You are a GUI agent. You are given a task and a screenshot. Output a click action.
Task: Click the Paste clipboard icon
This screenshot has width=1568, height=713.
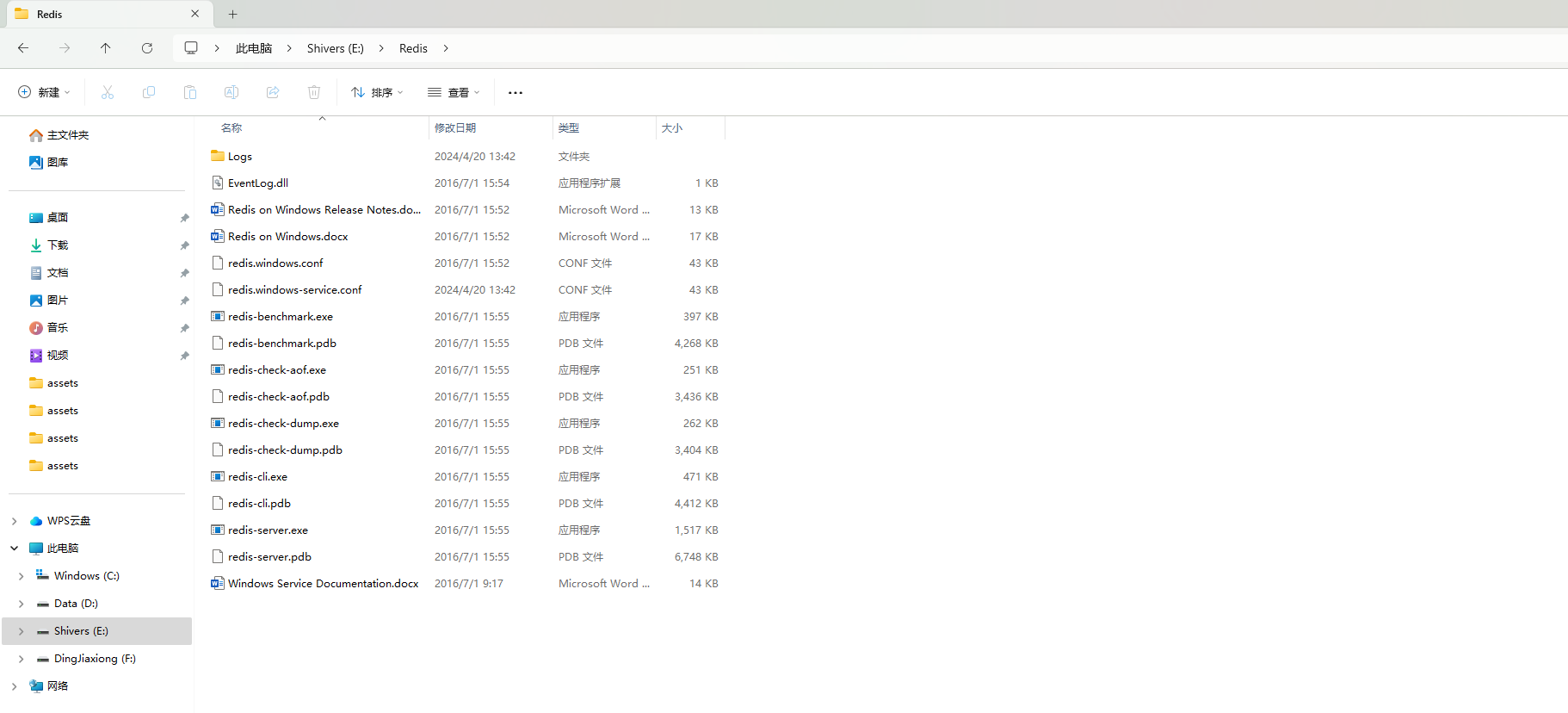click(x=190, y=92)
